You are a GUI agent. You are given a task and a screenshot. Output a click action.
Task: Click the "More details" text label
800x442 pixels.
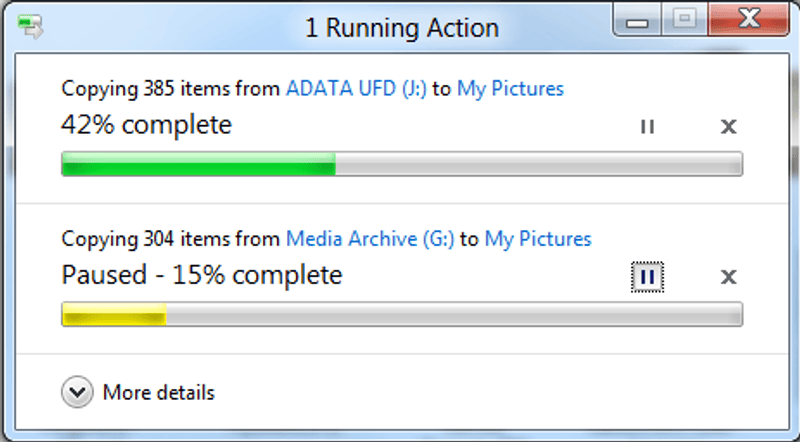coord(158,393)
